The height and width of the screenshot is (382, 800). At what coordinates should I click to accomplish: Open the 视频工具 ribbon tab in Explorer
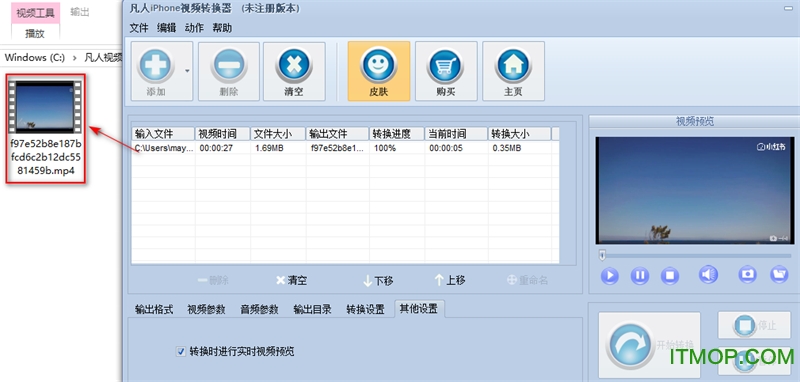tap(35, 13)
